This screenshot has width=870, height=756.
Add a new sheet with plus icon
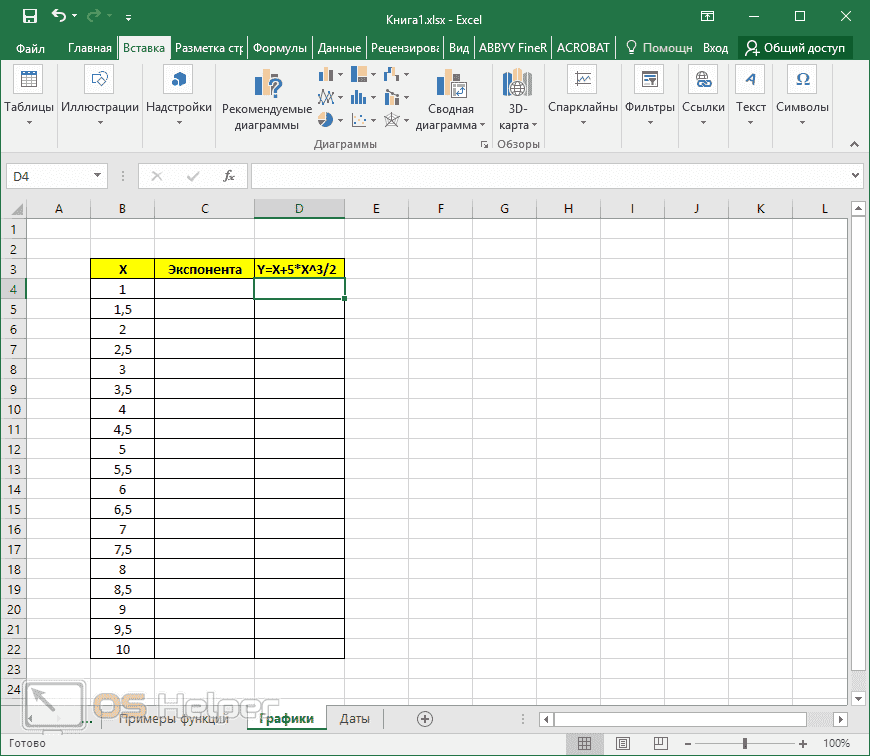[425, 719]
